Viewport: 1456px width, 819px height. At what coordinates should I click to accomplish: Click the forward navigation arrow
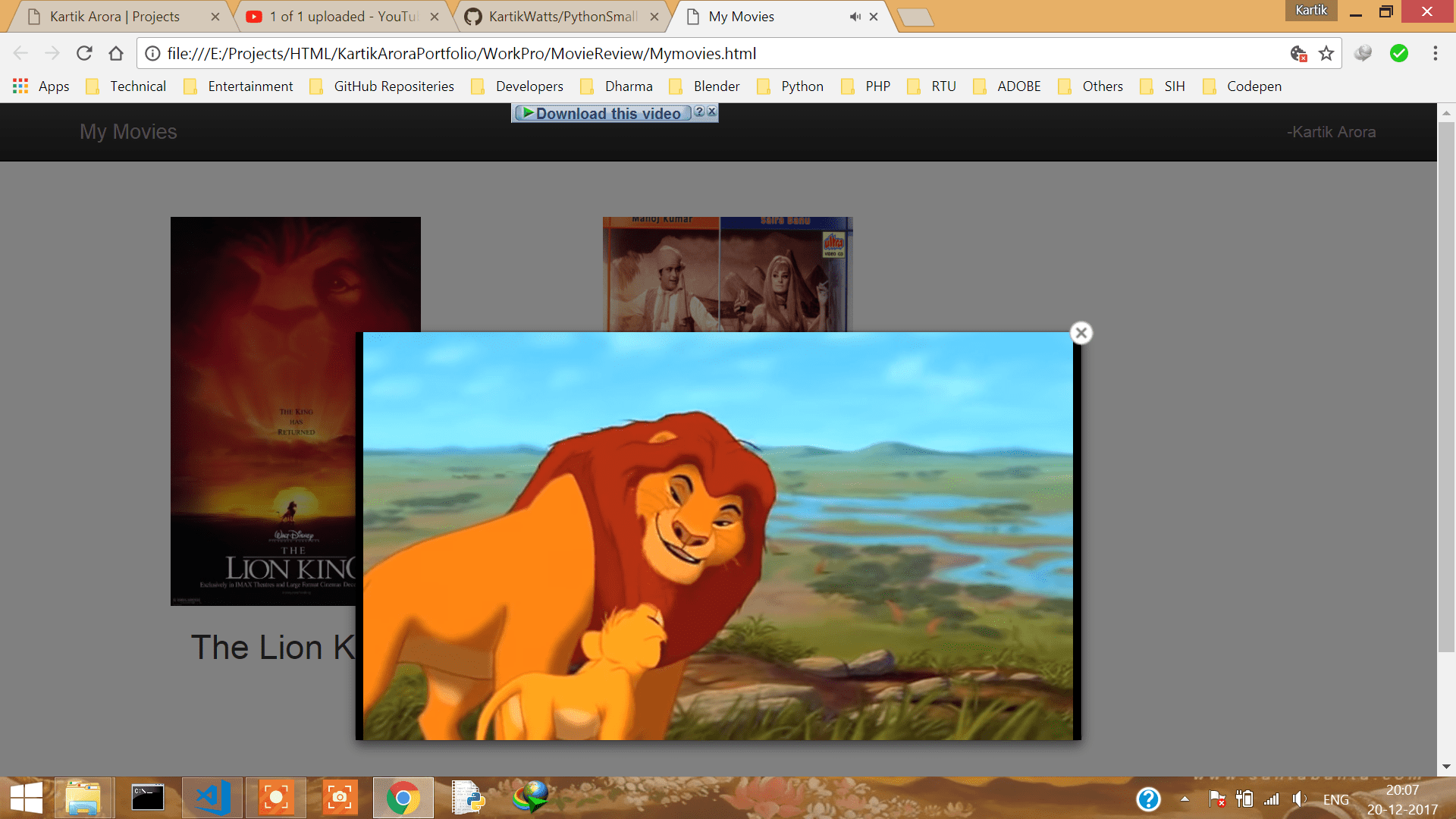52,53
